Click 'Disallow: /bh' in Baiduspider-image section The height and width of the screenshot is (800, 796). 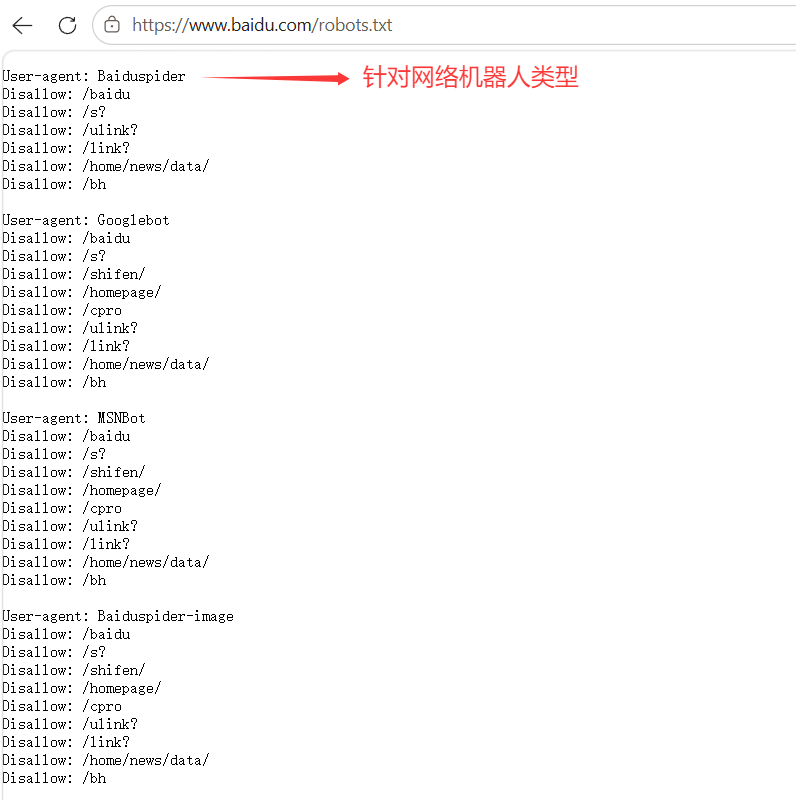[x=54, y=778]
